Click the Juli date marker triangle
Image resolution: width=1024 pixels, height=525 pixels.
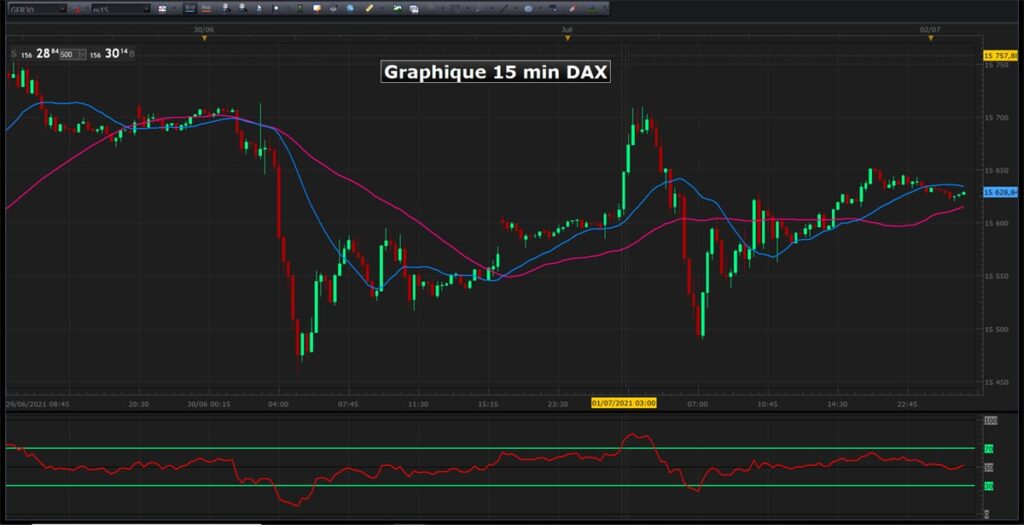coord(568,39)
